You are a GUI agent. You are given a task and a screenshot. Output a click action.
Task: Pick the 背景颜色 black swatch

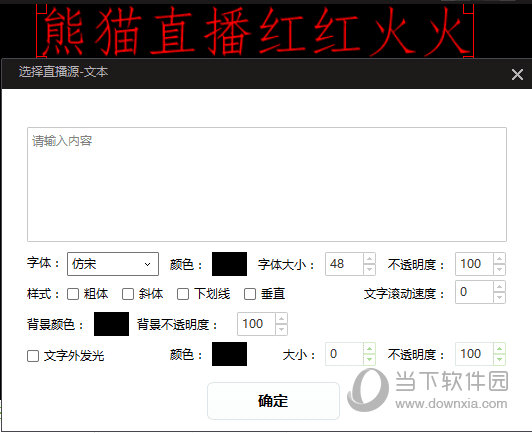111,324
